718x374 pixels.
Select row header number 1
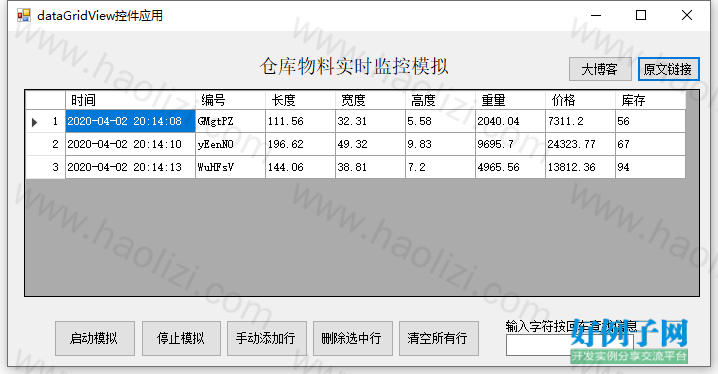tap(46, 121)
